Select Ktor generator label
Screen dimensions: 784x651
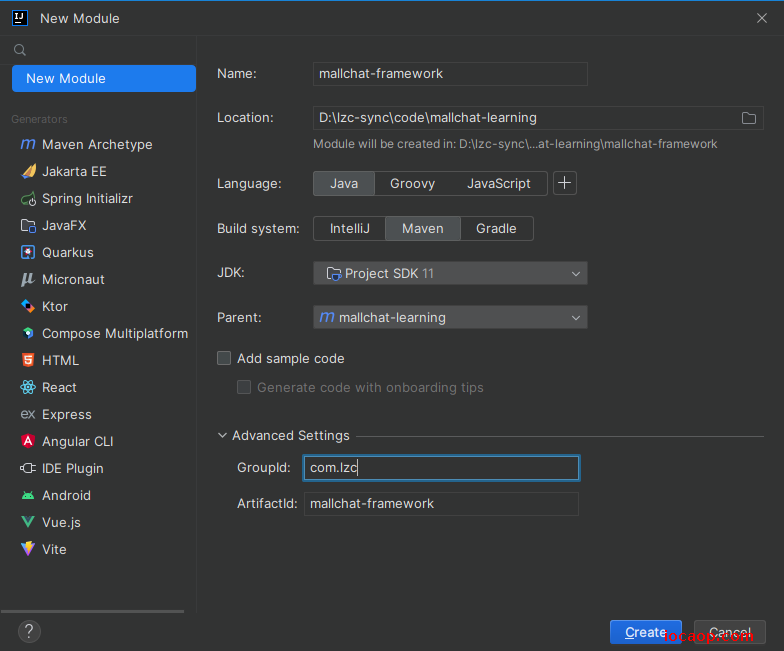(54, 306)
